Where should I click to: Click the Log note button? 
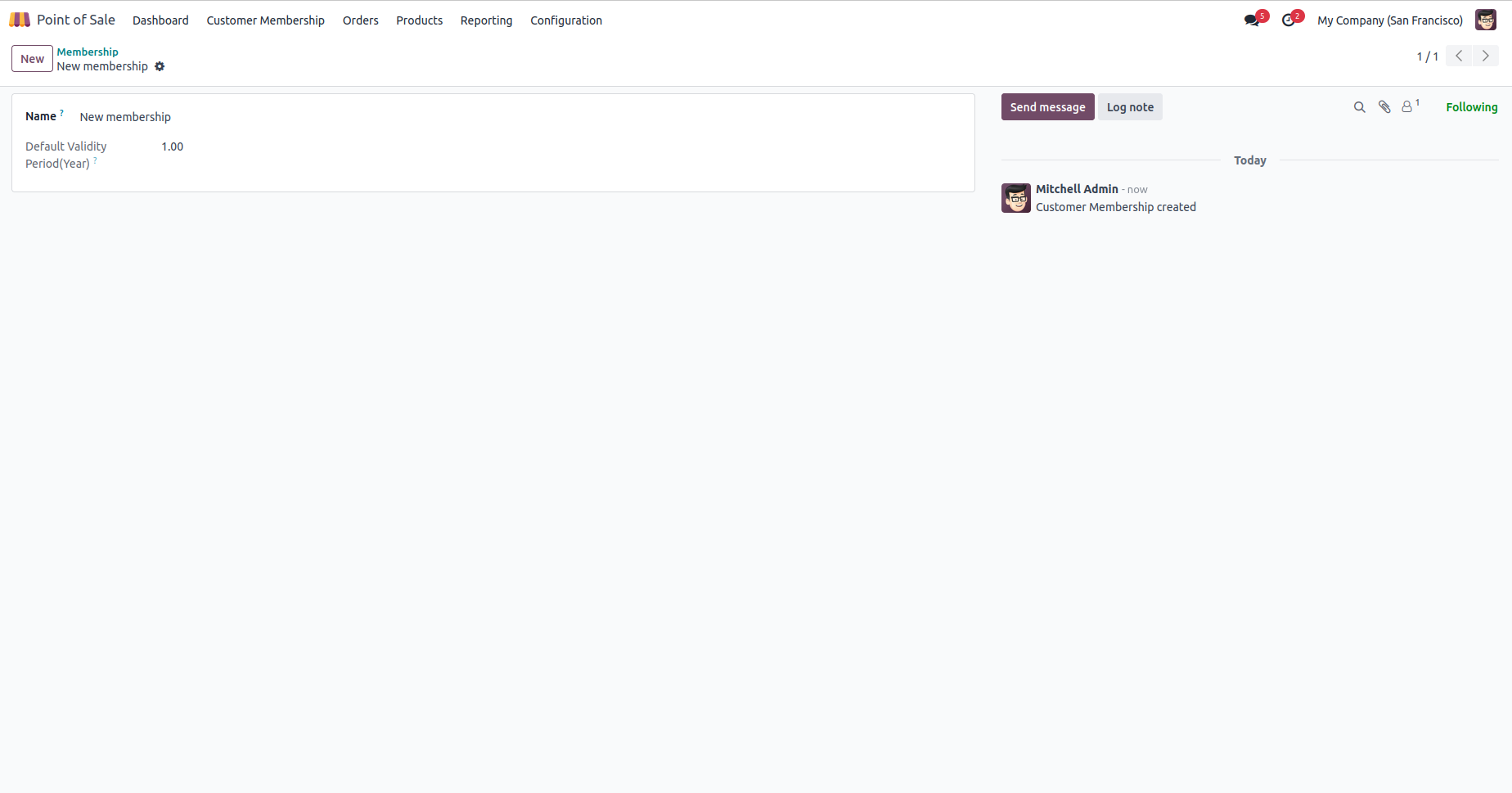[x=1130, y=107]
